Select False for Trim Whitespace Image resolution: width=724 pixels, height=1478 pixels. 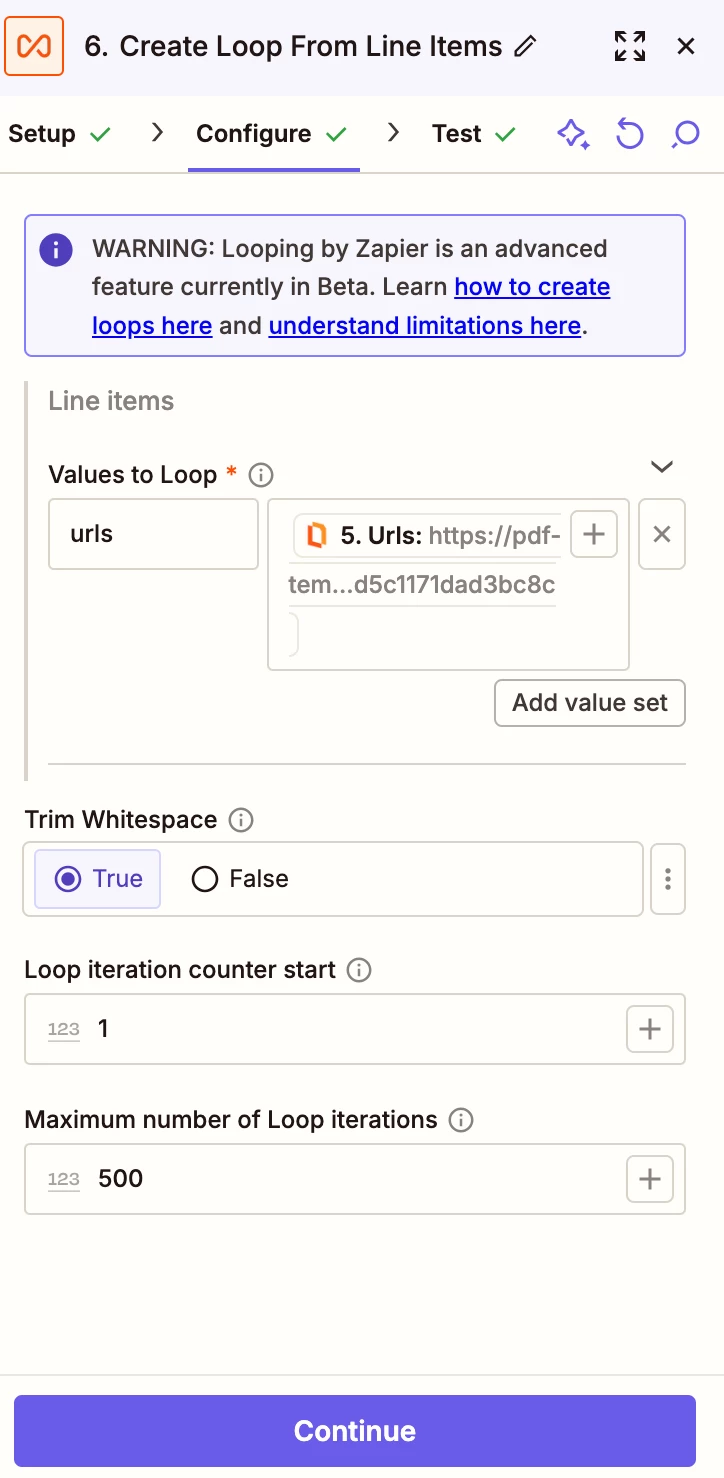(x=240, y=879)
